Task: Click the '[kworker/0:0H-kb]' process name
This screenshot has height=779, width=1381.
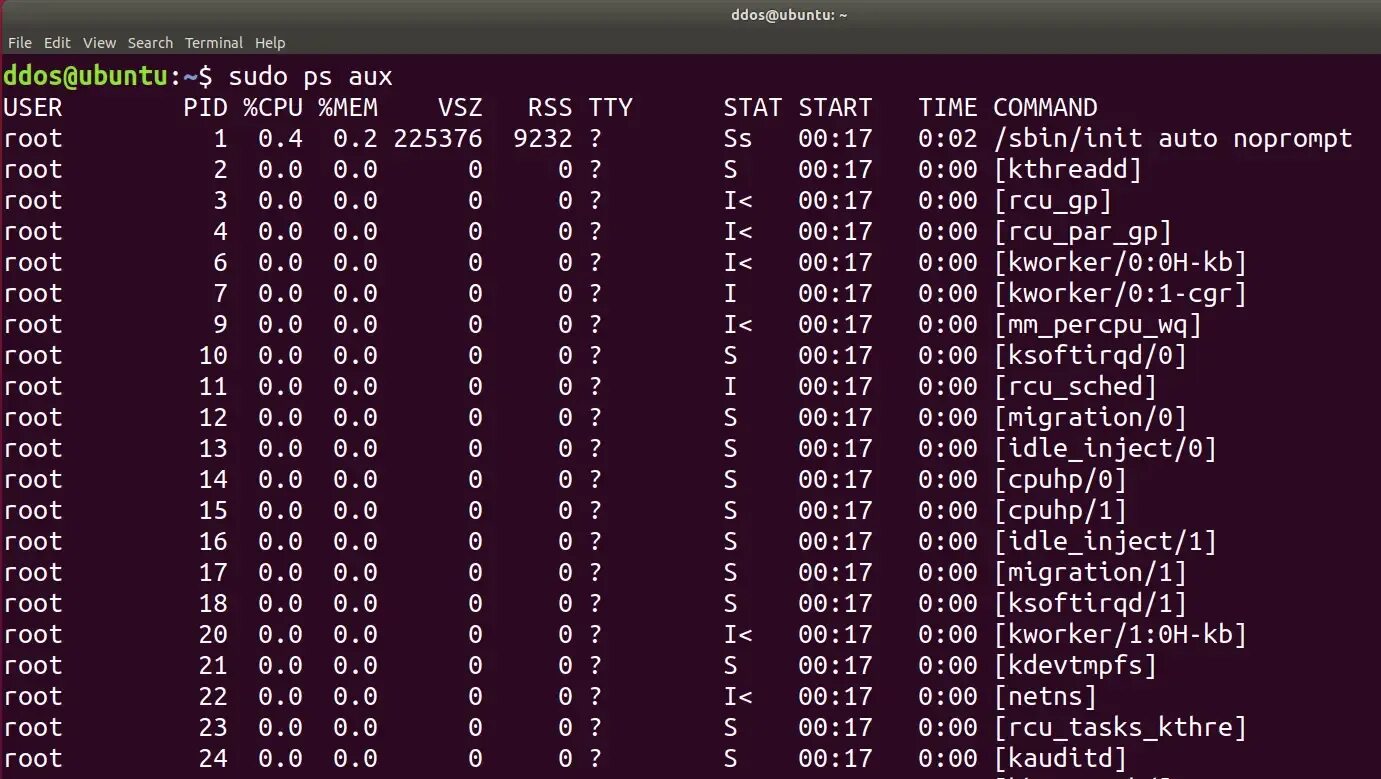Action: [1120, 262]
